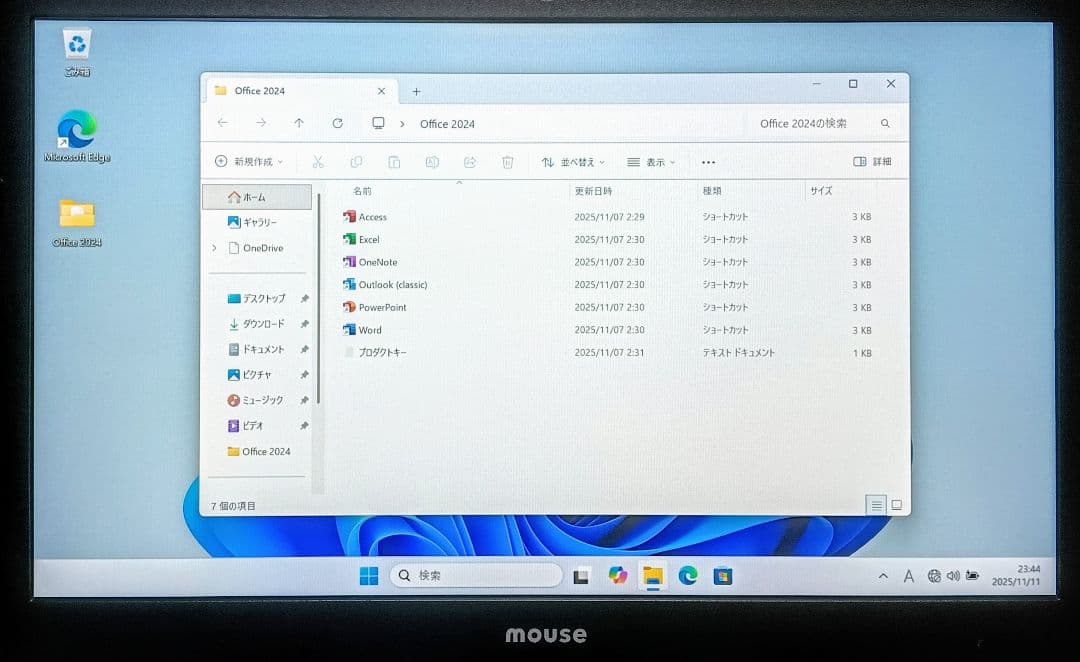Open the Excel shortcut
This screenshot has width=1080, height=662.
pos(368,239)
